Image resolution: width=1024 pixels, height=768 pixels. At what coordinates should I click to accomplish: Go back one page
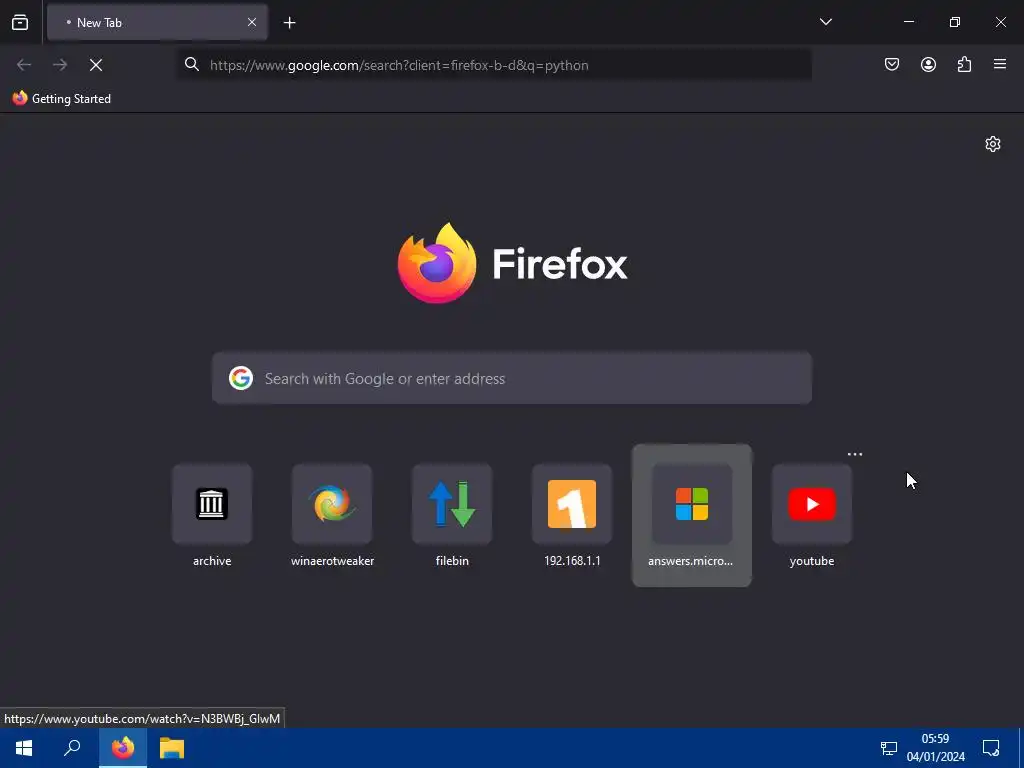24,65
